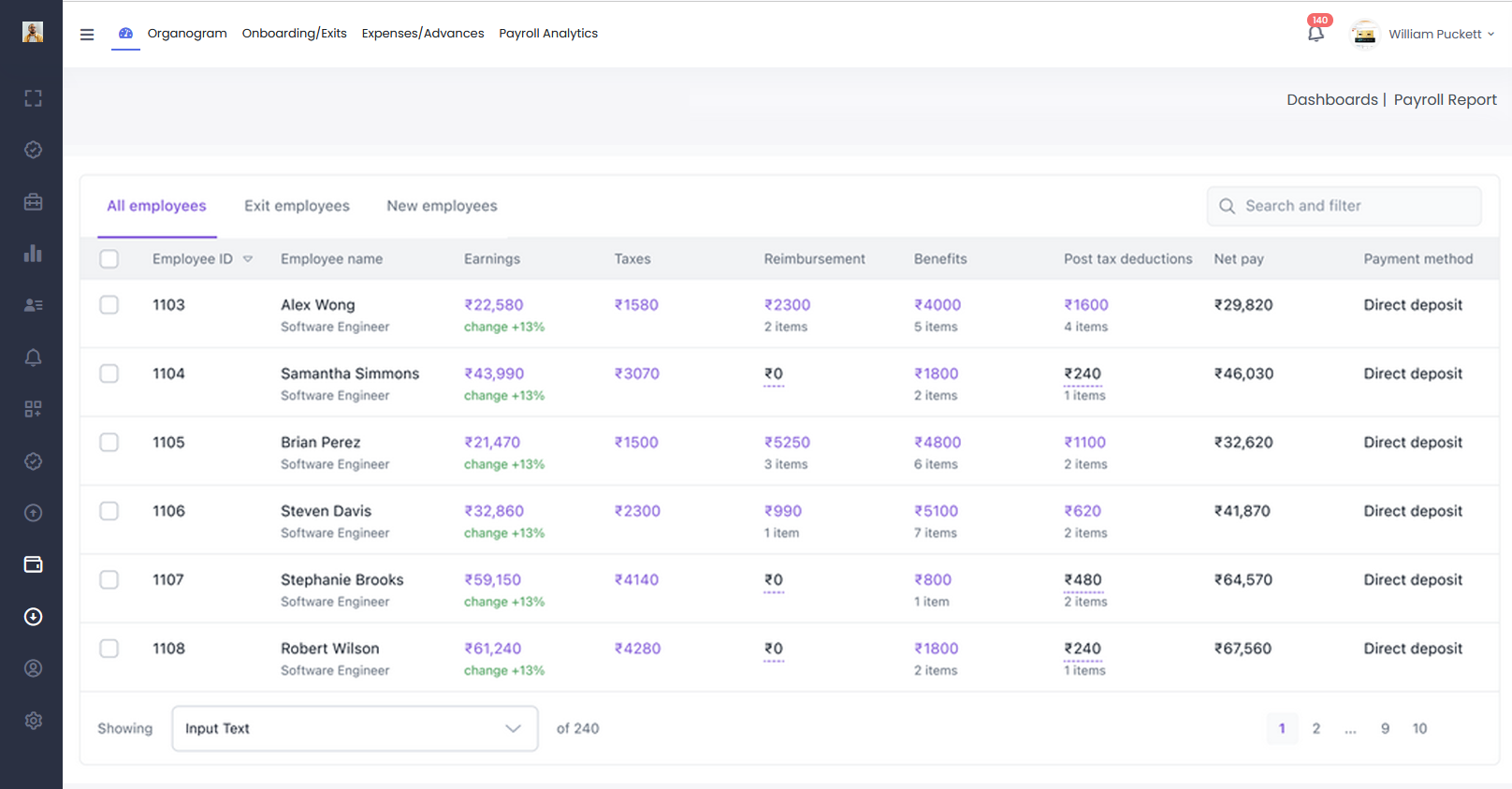Open the hamburger menu icon
1512x789 pixels.
[x=87, y=35]
